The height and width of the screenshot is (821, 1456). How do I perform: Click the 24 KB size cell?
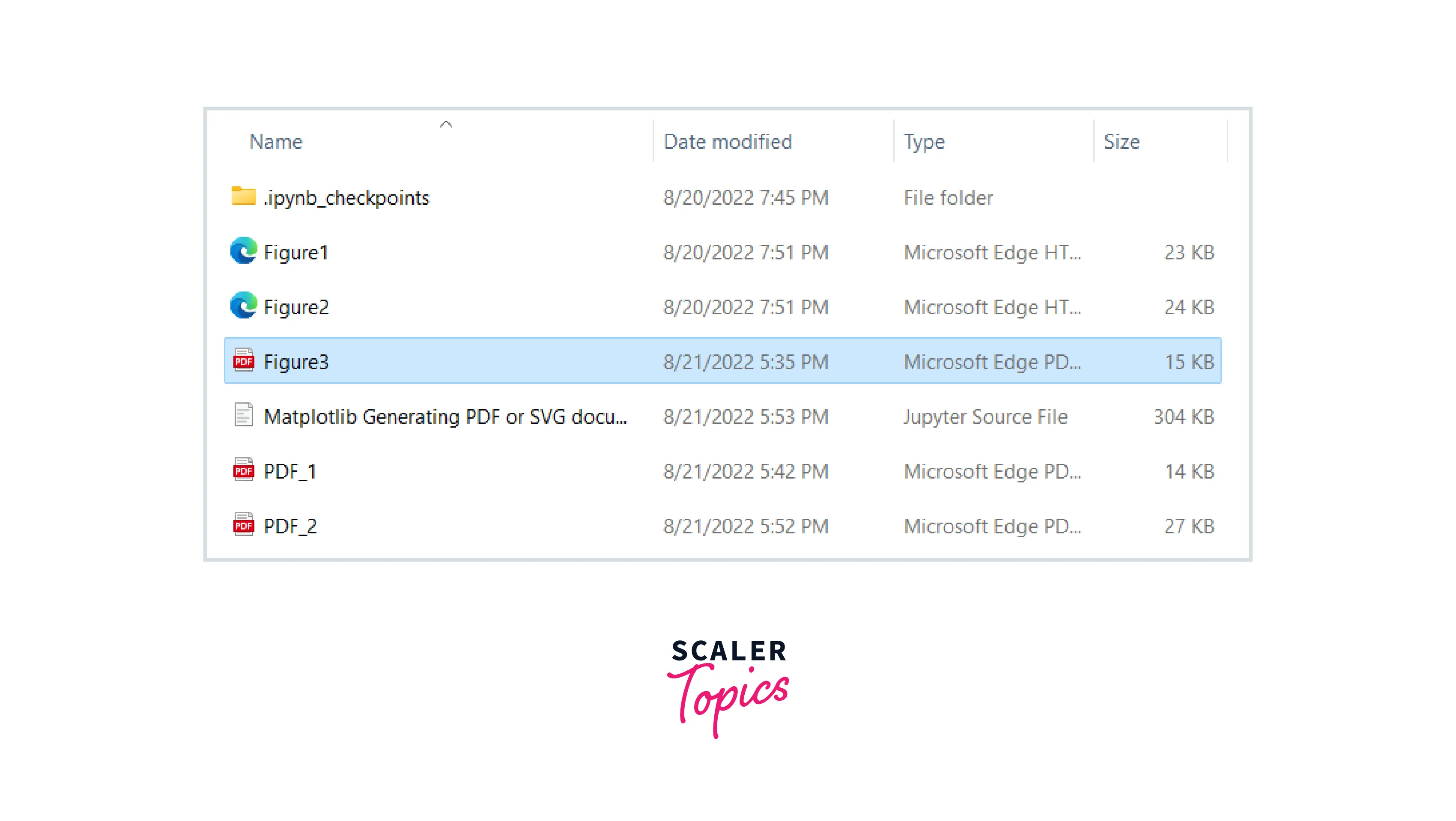1189,307
